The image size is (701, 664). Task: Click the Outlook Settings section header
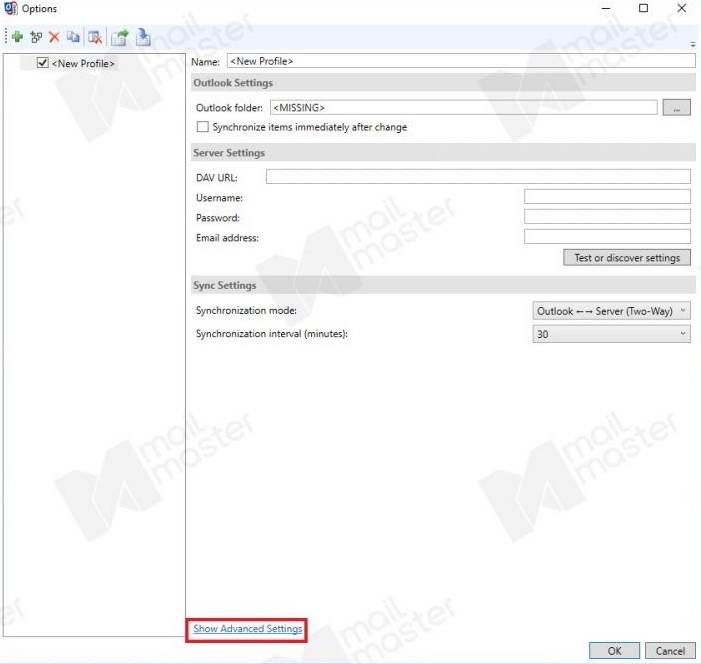tap(443, 83)
